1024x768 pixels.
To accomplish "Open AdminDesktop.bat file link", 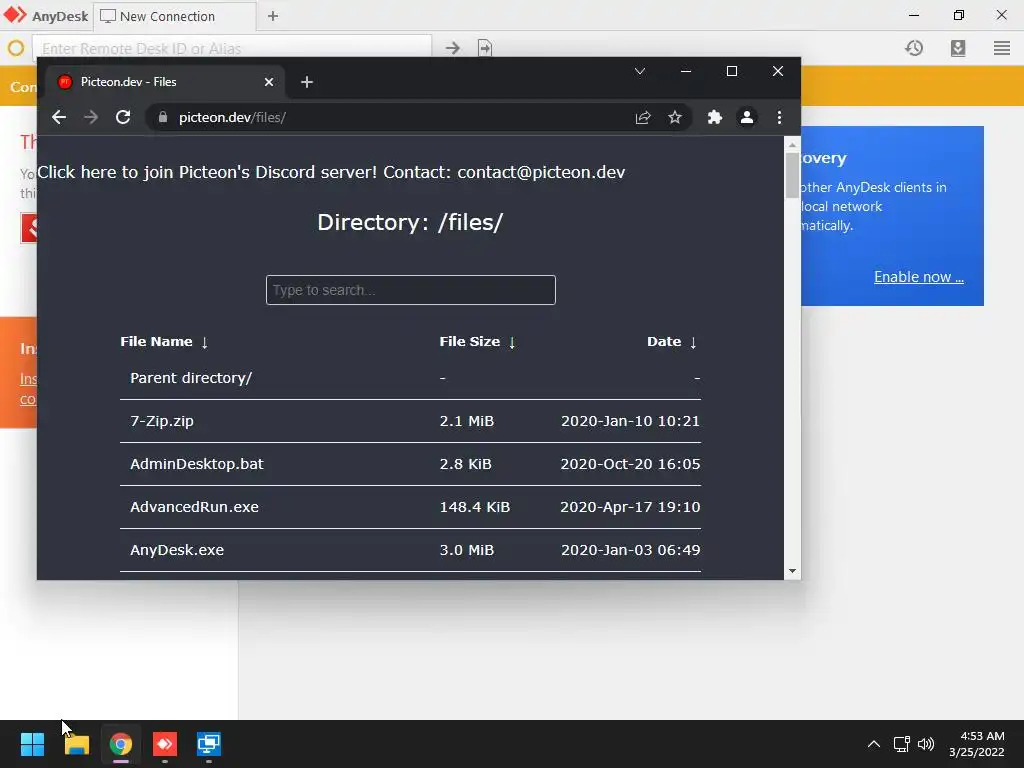I will (x=197, y=464).
